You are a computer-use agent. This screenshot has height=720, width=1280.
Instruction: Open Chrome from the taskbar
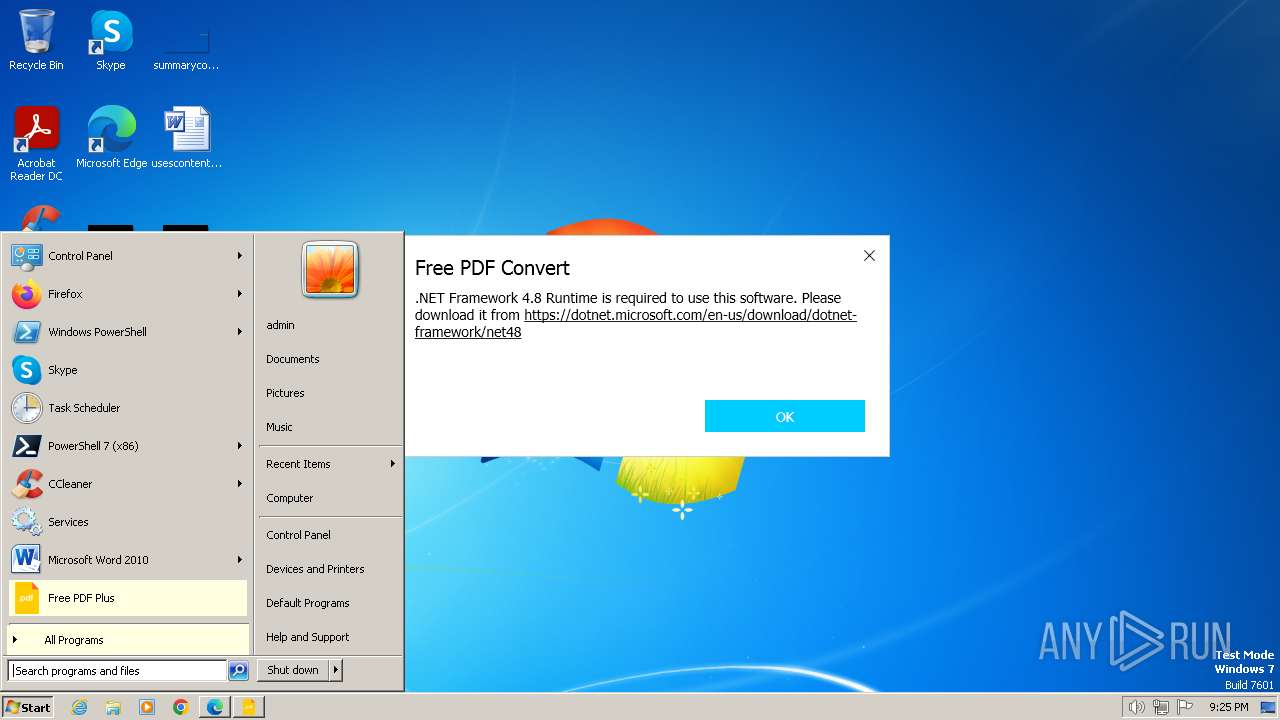[x=181, y=707]
